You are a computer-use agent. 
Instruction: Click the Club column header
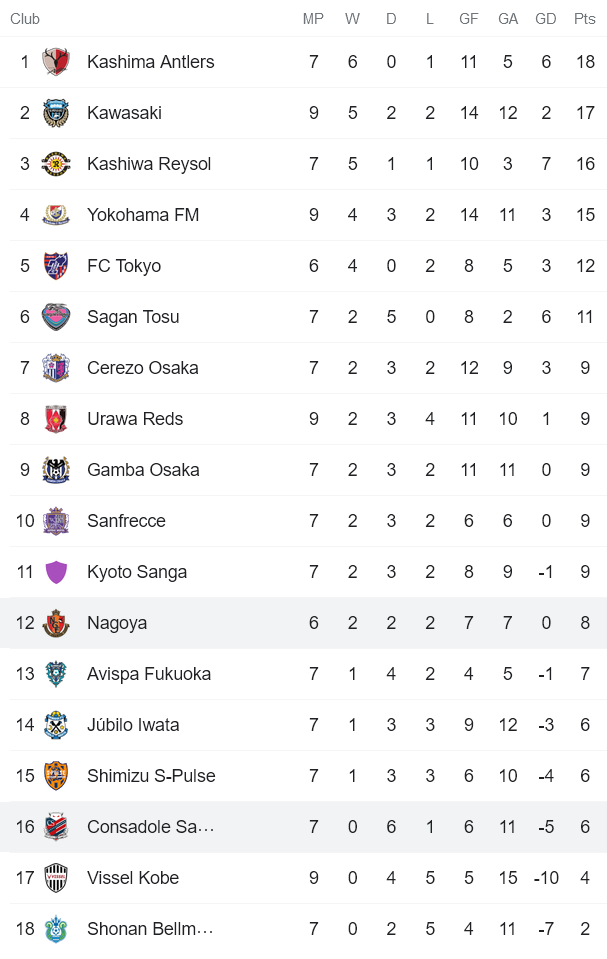click(x=25, y=18)
